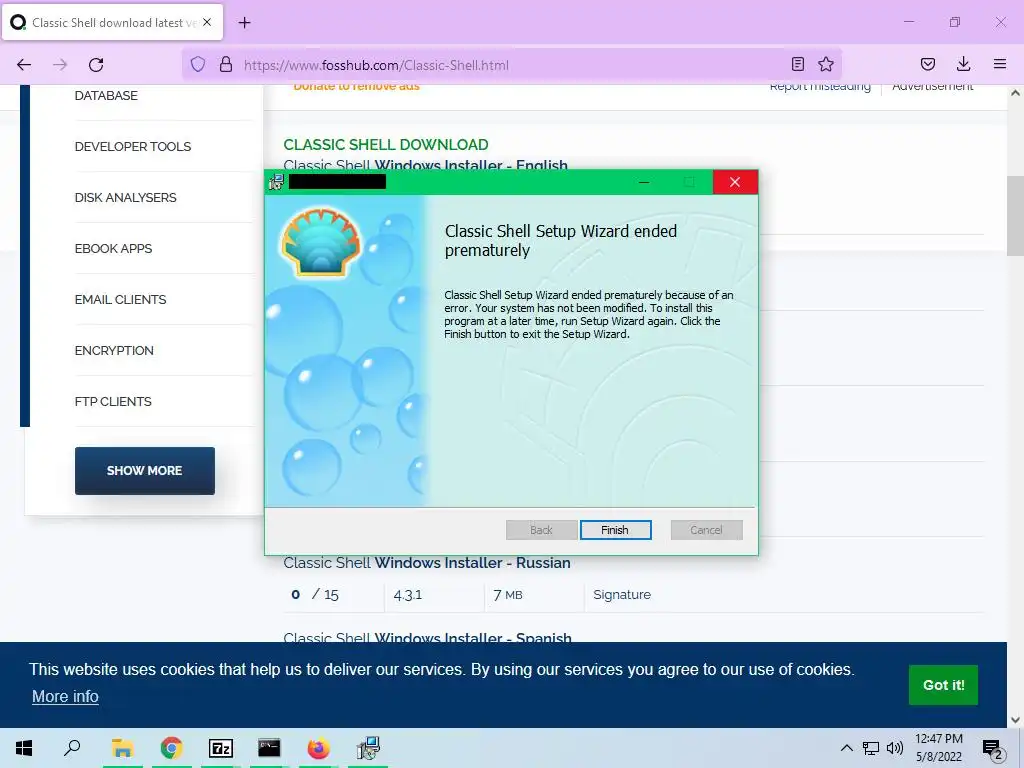
Task: Open the volume tray icon
Action: point(895,748)
